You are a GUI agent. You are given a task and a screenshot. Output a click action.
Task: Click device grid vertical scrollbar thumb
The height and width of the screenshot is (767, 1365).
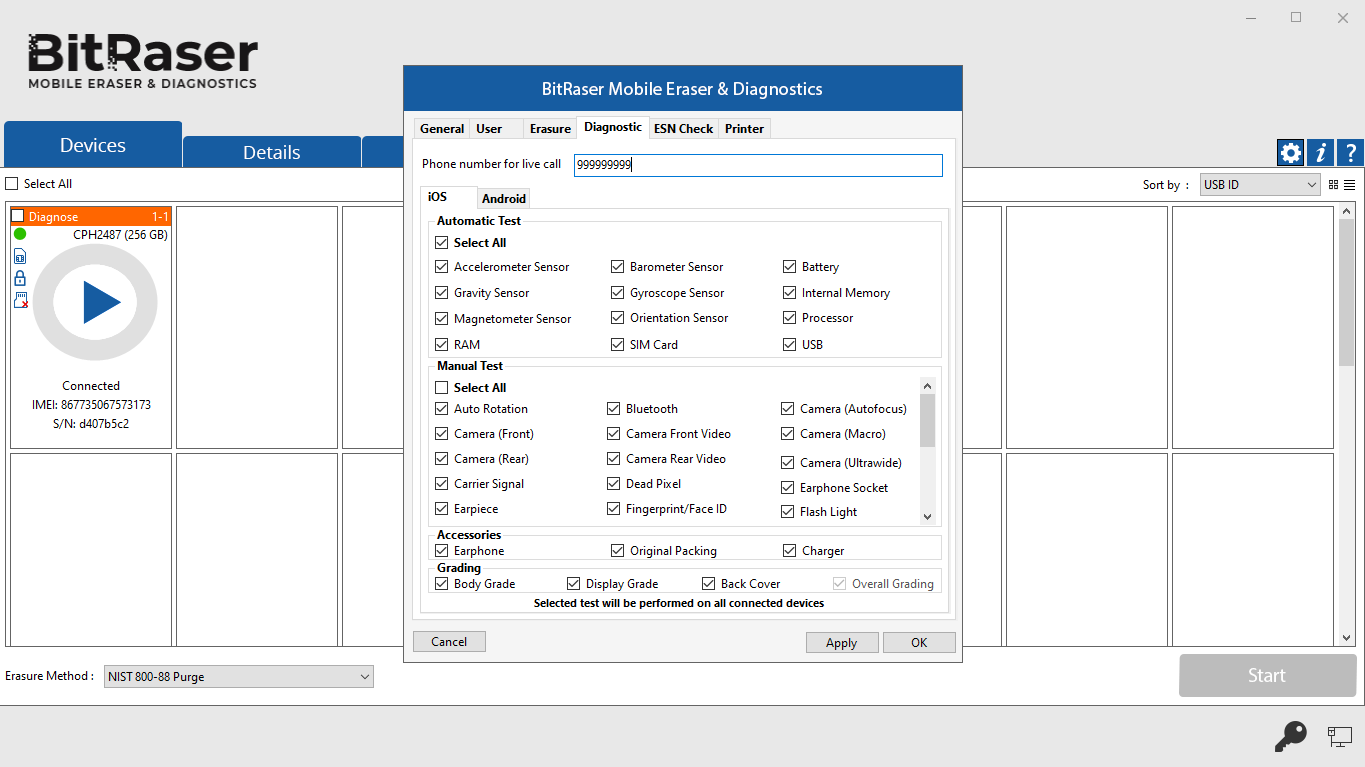pos(1346,293)
